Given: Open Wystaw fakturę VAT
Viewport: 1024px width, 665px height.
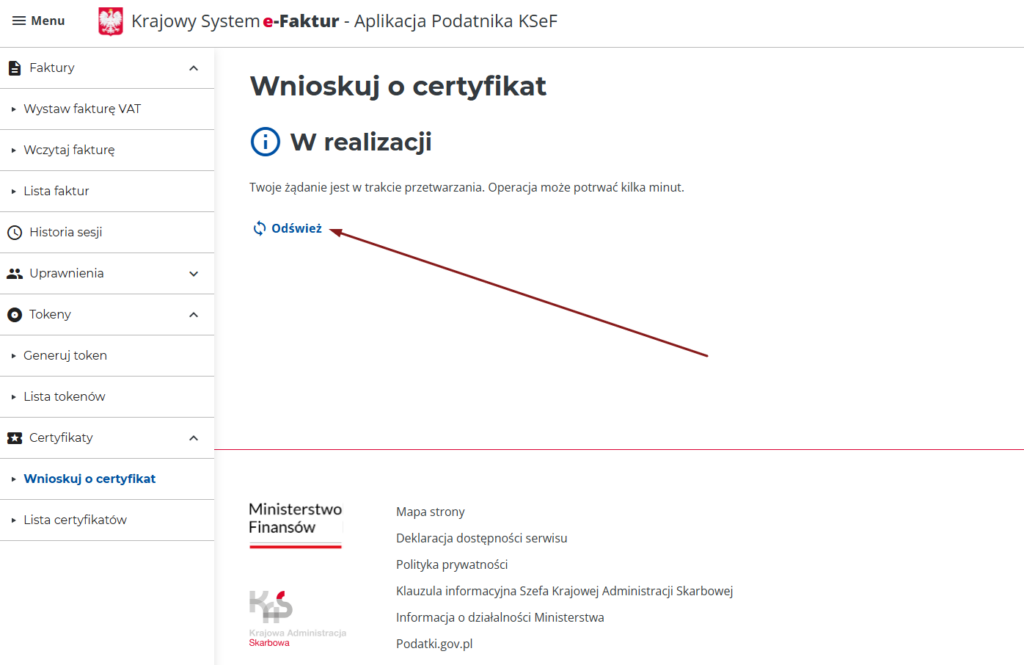Looking at the screenshot, I should coord(82,109).
